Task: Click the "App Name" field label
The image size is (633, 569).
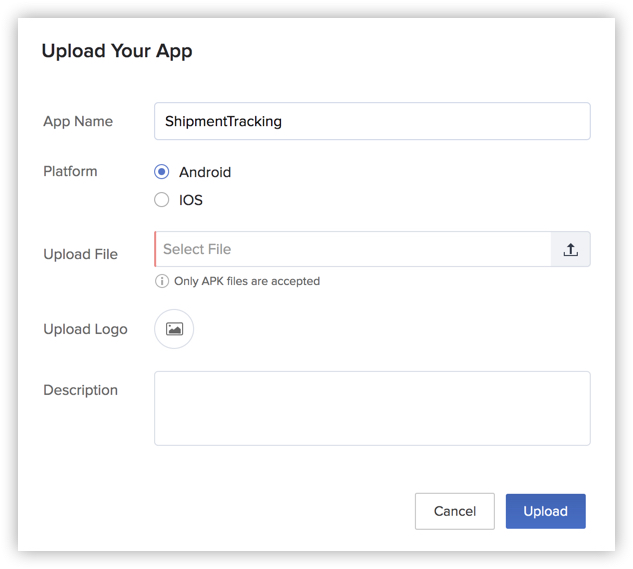Action: [x=78, y=121]
